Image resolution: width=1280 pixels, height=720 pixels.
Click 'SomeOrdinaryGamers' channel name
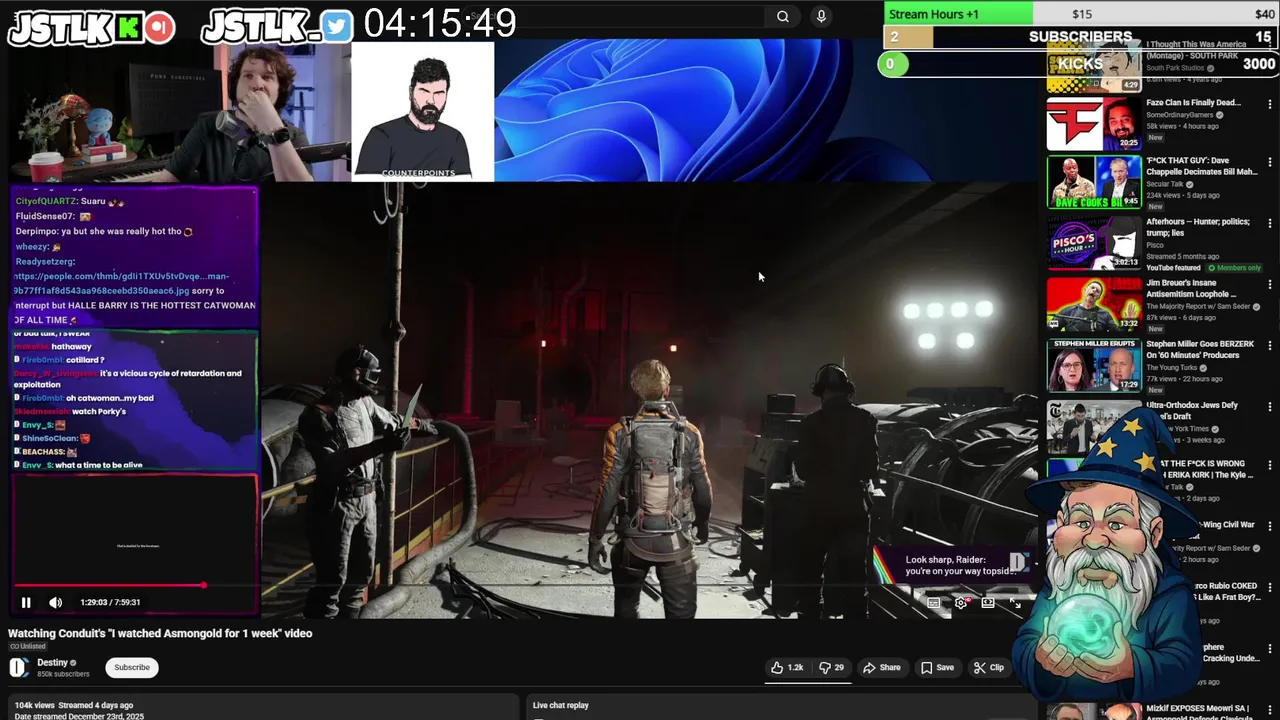[1180, 114]
